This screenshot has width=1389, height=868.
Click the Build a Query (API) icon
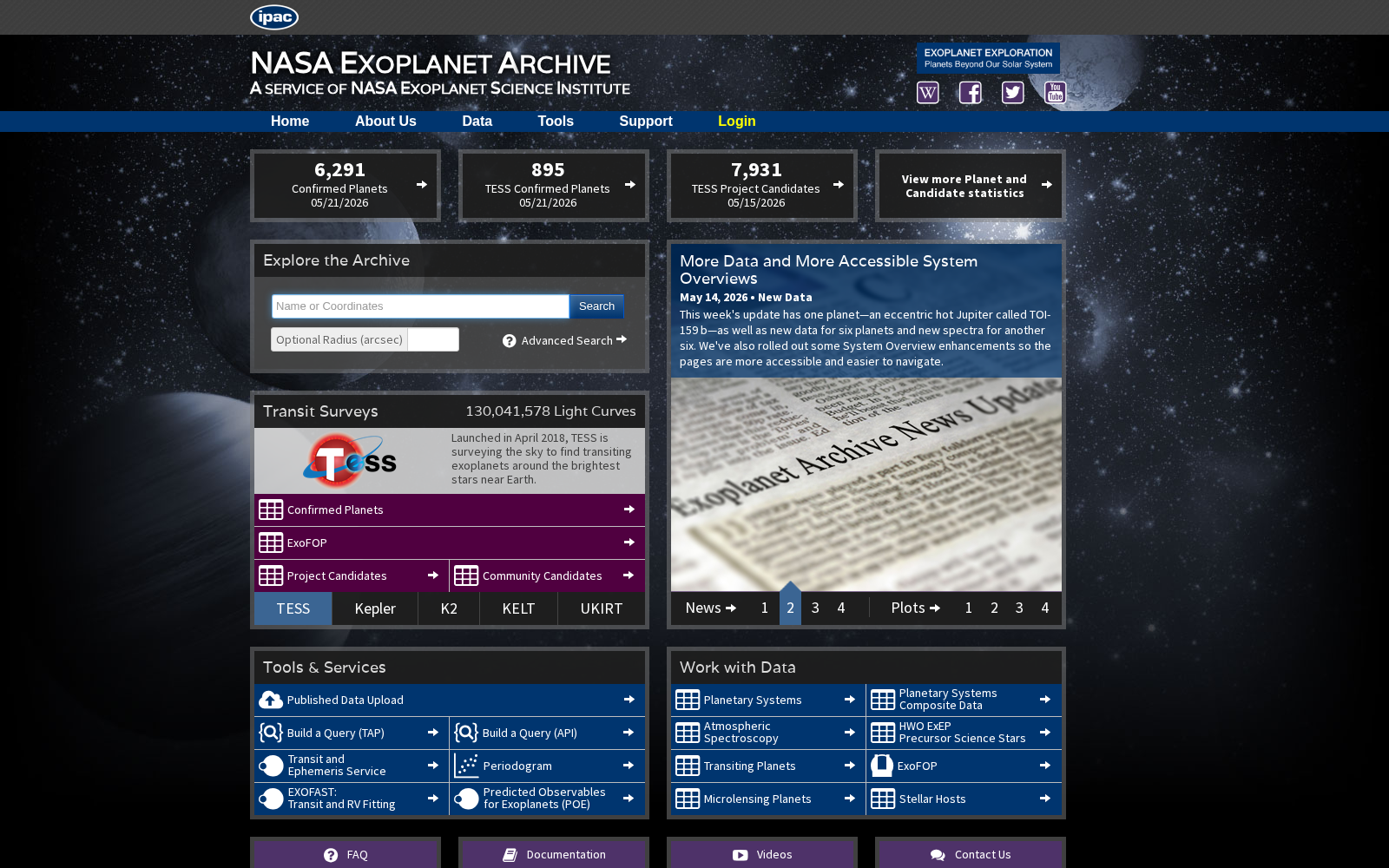466,733
